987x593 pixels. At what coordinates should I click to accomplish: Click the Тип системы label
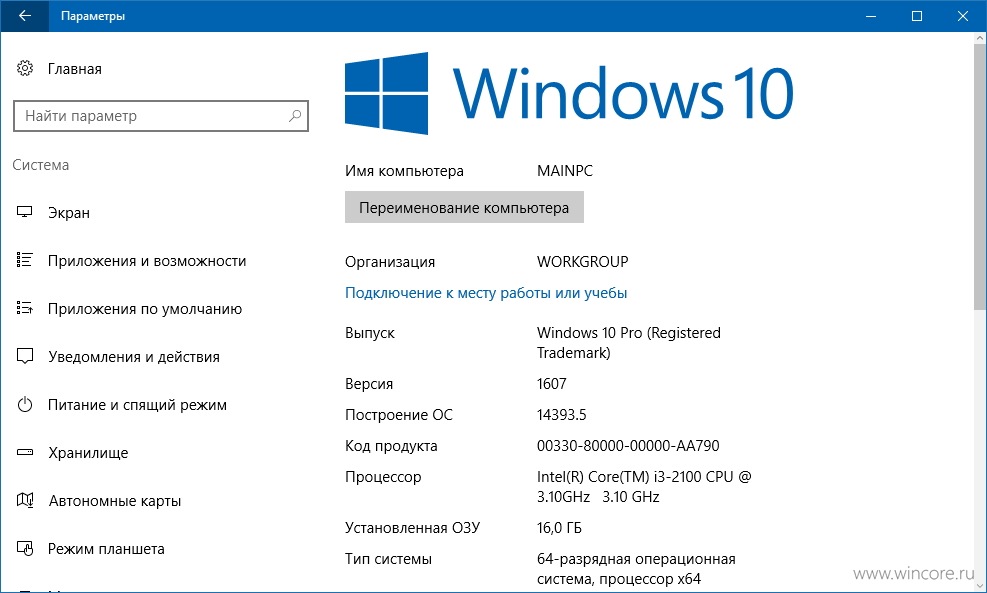(388, 559)
